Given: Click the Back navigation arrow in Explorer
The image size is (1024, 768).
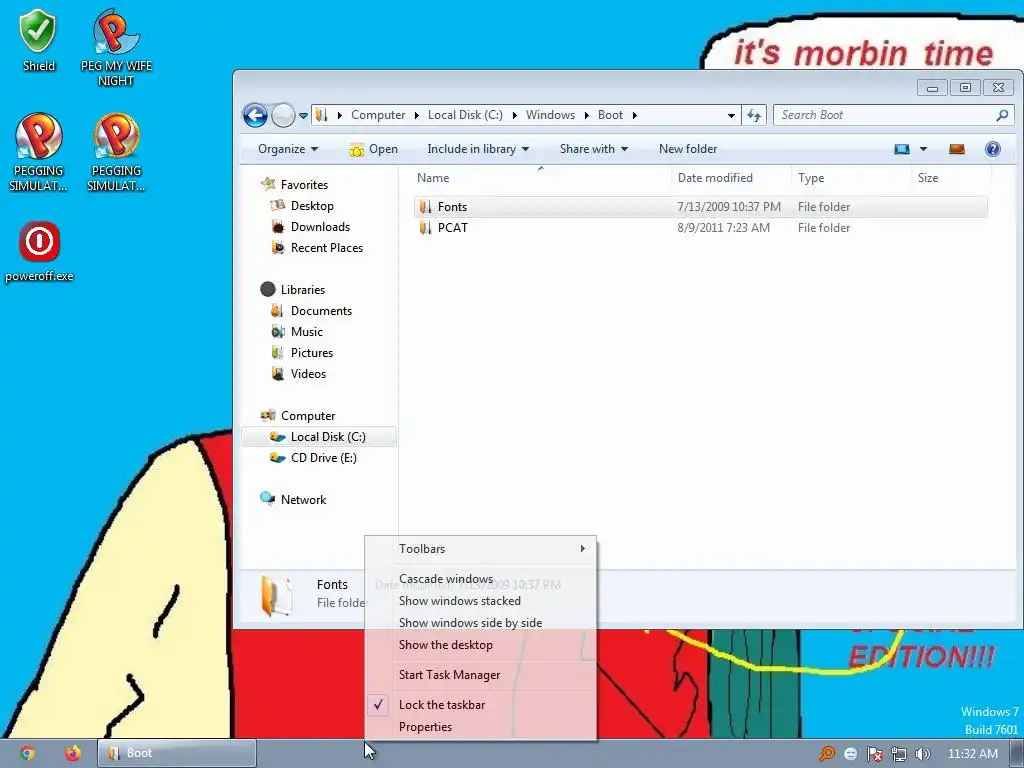Looking at the screenshot, I should (x=255, y=116).
